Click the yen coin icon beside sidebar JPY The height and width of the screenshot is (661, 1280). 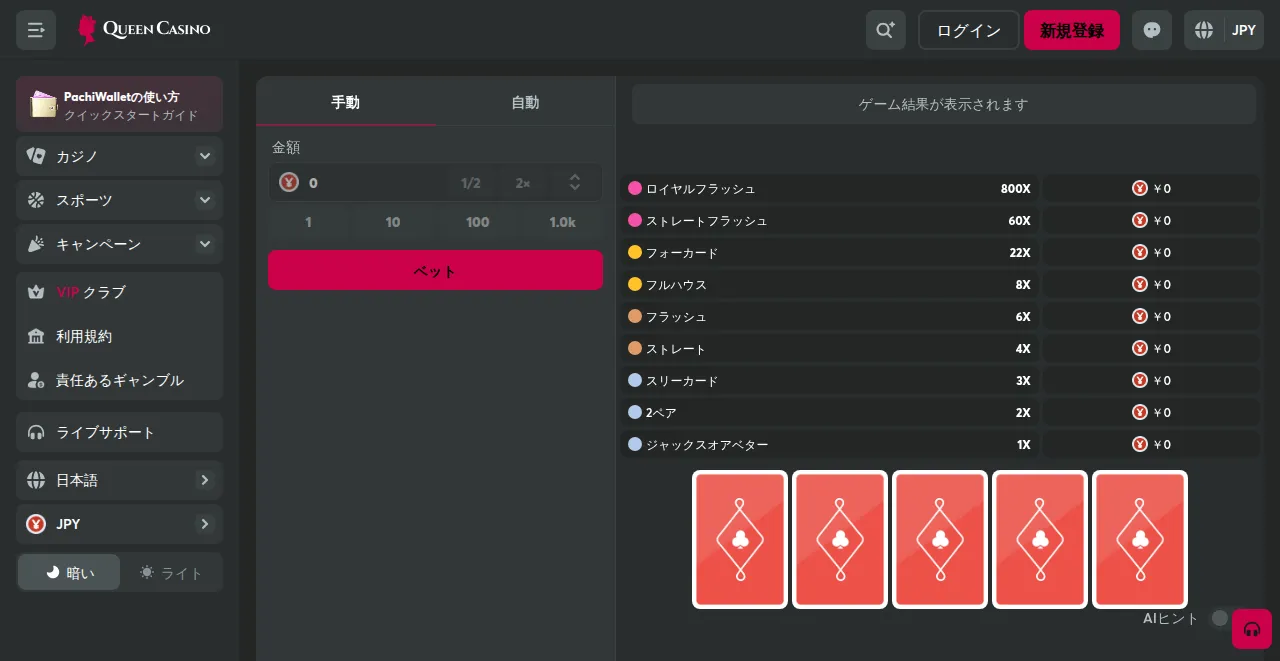click(x=36, y=524)
